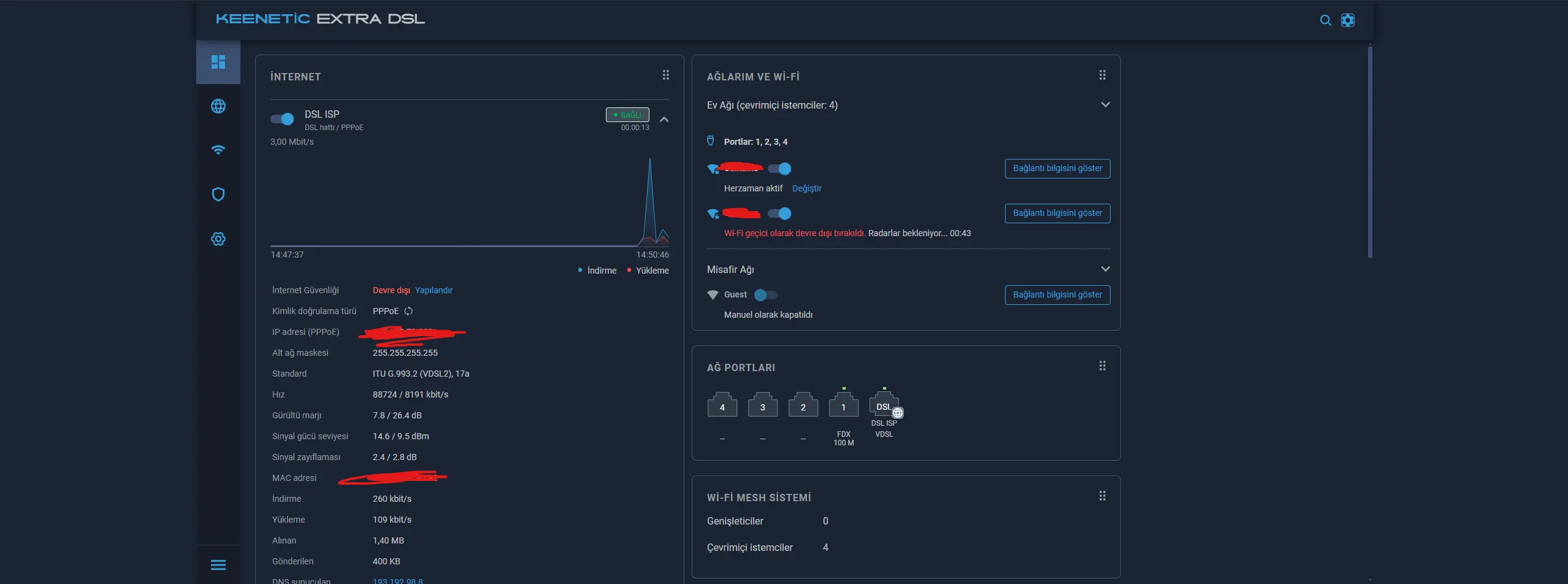
Task: Click Bağlantı bilgisini göster for Guest
Action: click(1057, 295)
